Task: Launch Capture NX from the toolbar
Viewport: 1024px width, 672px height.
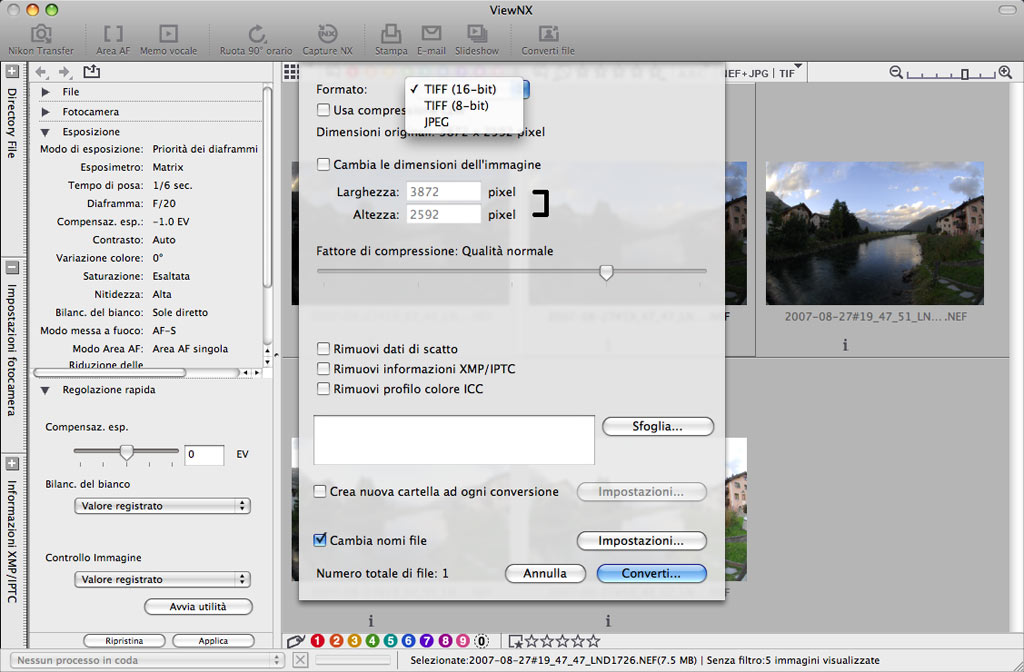Action: [x=327, y=40]
